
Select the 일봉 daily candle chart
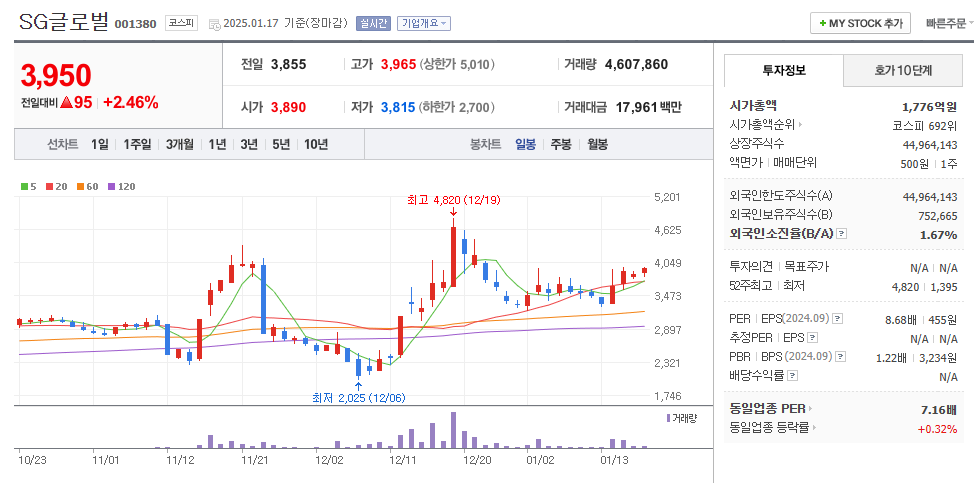(x=525, y=144)
